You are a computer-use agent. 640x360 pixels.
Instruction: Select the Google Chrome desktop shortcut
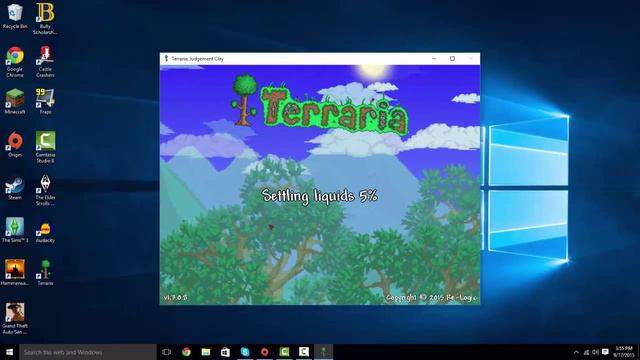tap(15, 62)
